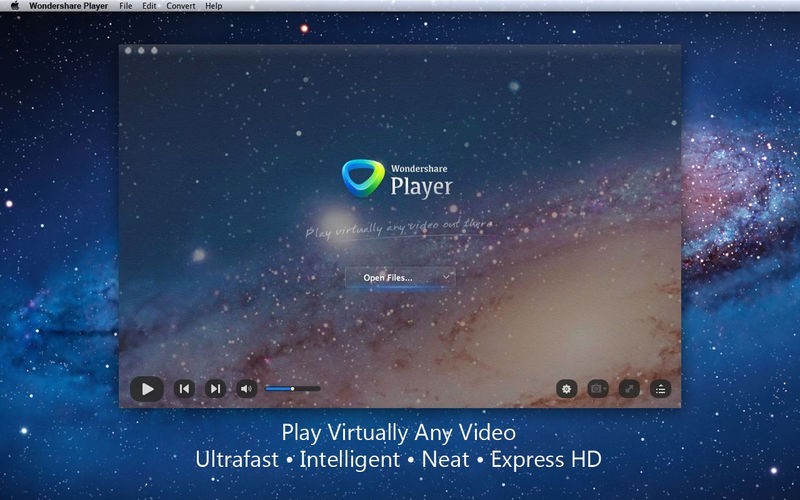Open the Help menu
This screenshot has height=500, width=800.
click(214, 6)
